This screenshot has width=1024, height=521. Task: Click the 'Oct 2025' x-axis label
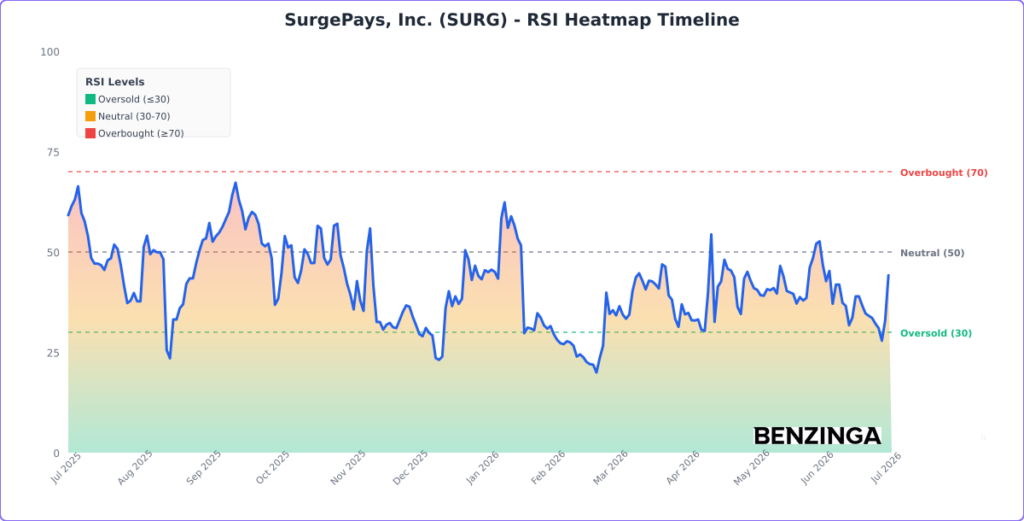tap(273, 467)
